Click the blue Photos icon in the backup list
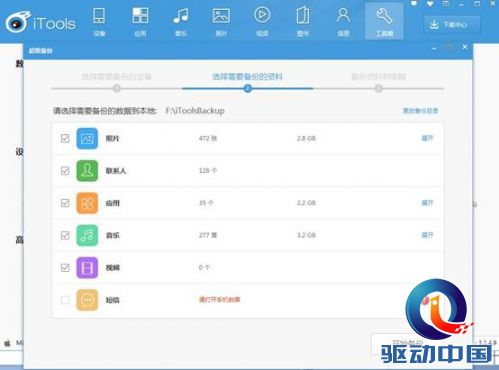The image size is (499, 370). tap(87, 138)
